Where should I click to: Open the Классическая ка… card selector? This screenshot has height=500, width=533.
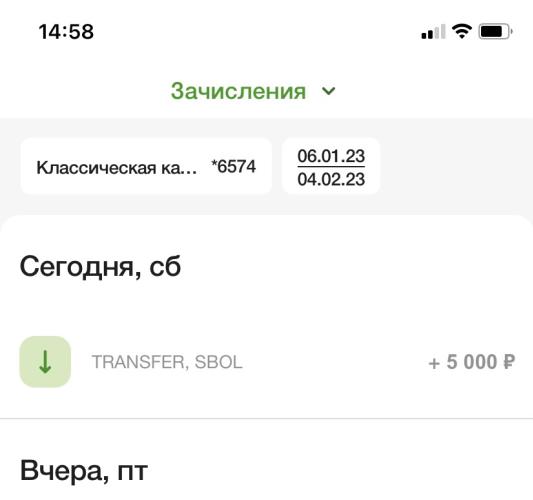(x=146, y=166)
